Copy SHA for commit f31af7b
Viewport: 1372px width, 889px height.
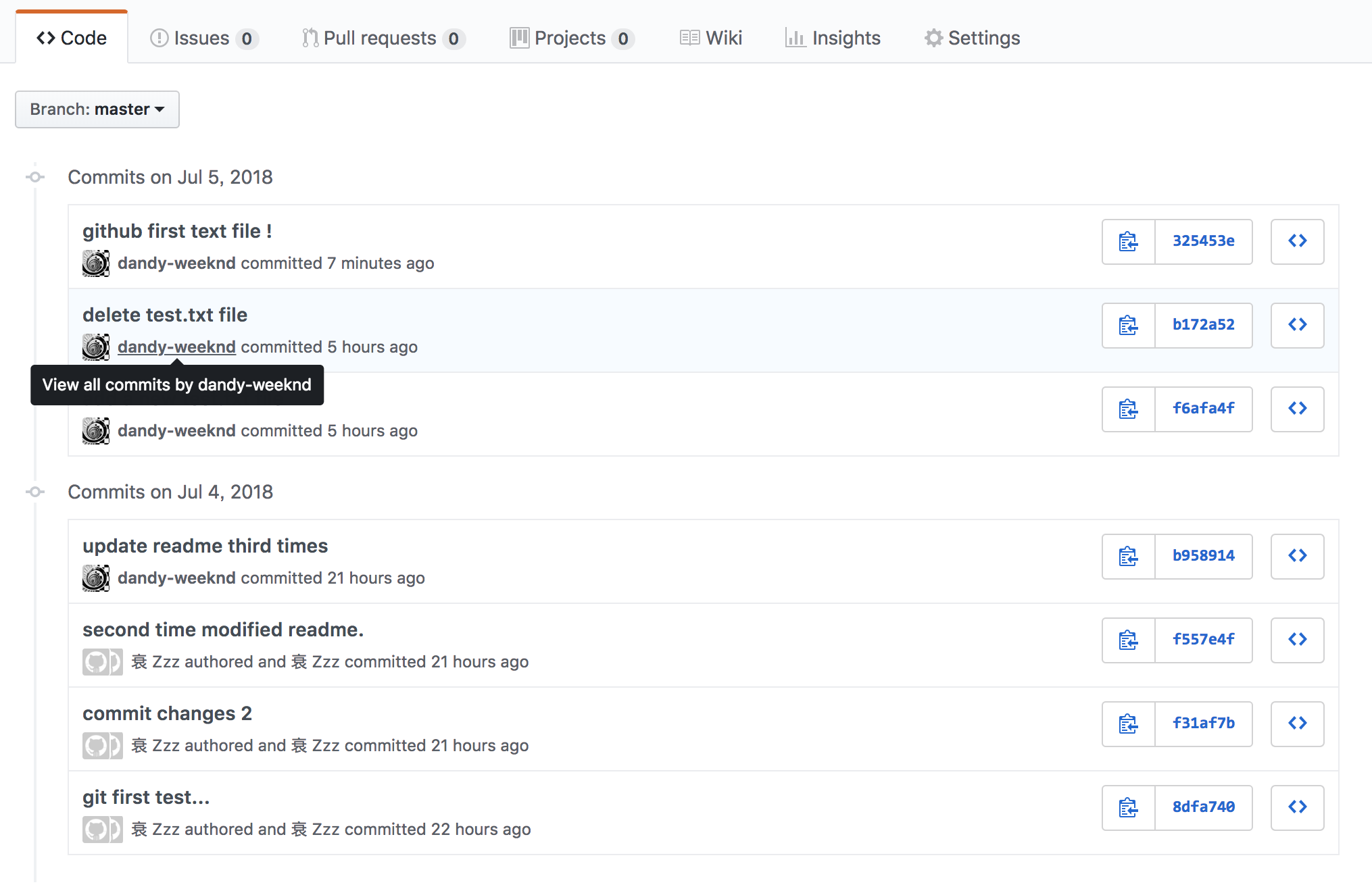1128,723
